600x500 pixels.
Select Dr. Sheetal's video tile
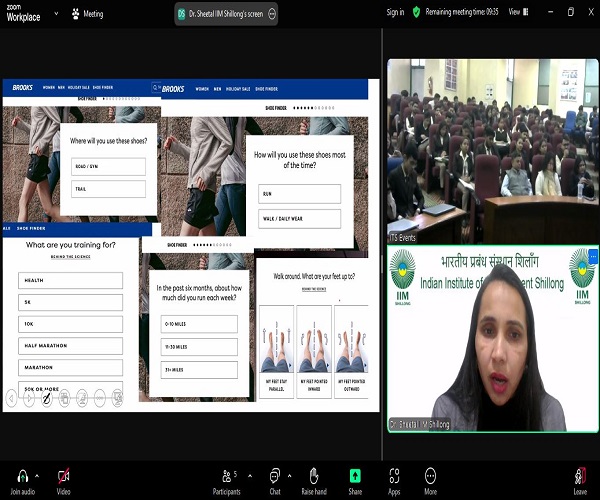coord(493,339)
